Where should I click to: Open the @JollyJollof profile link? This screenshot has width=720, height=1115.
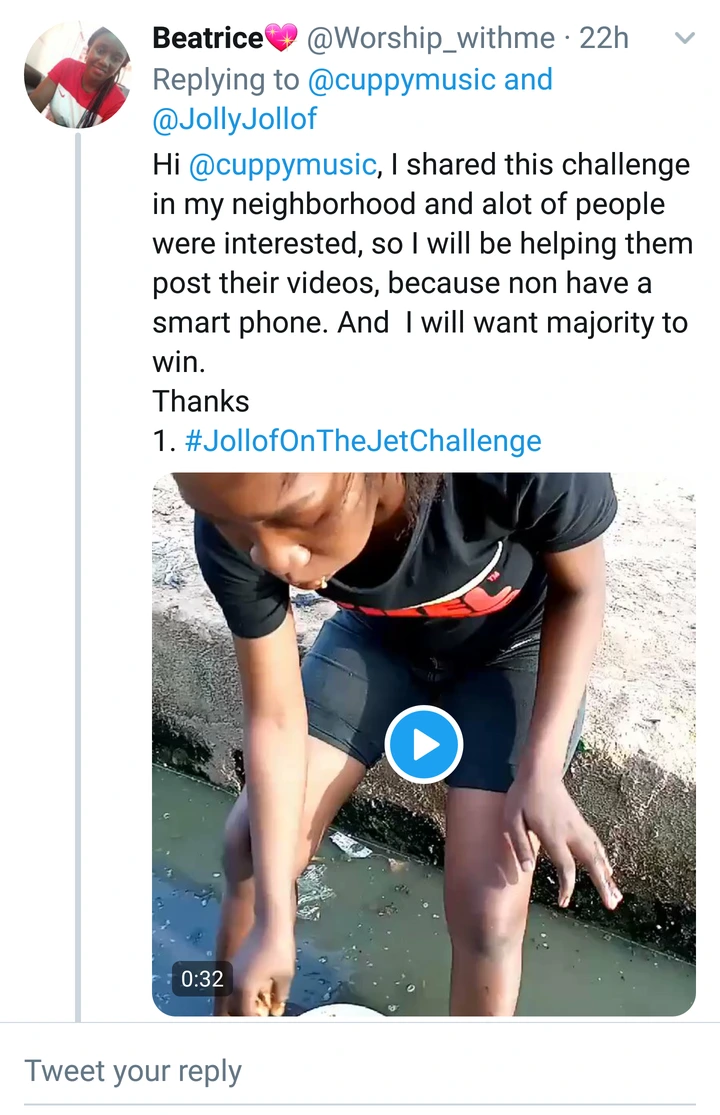click(x=234, y=120)
